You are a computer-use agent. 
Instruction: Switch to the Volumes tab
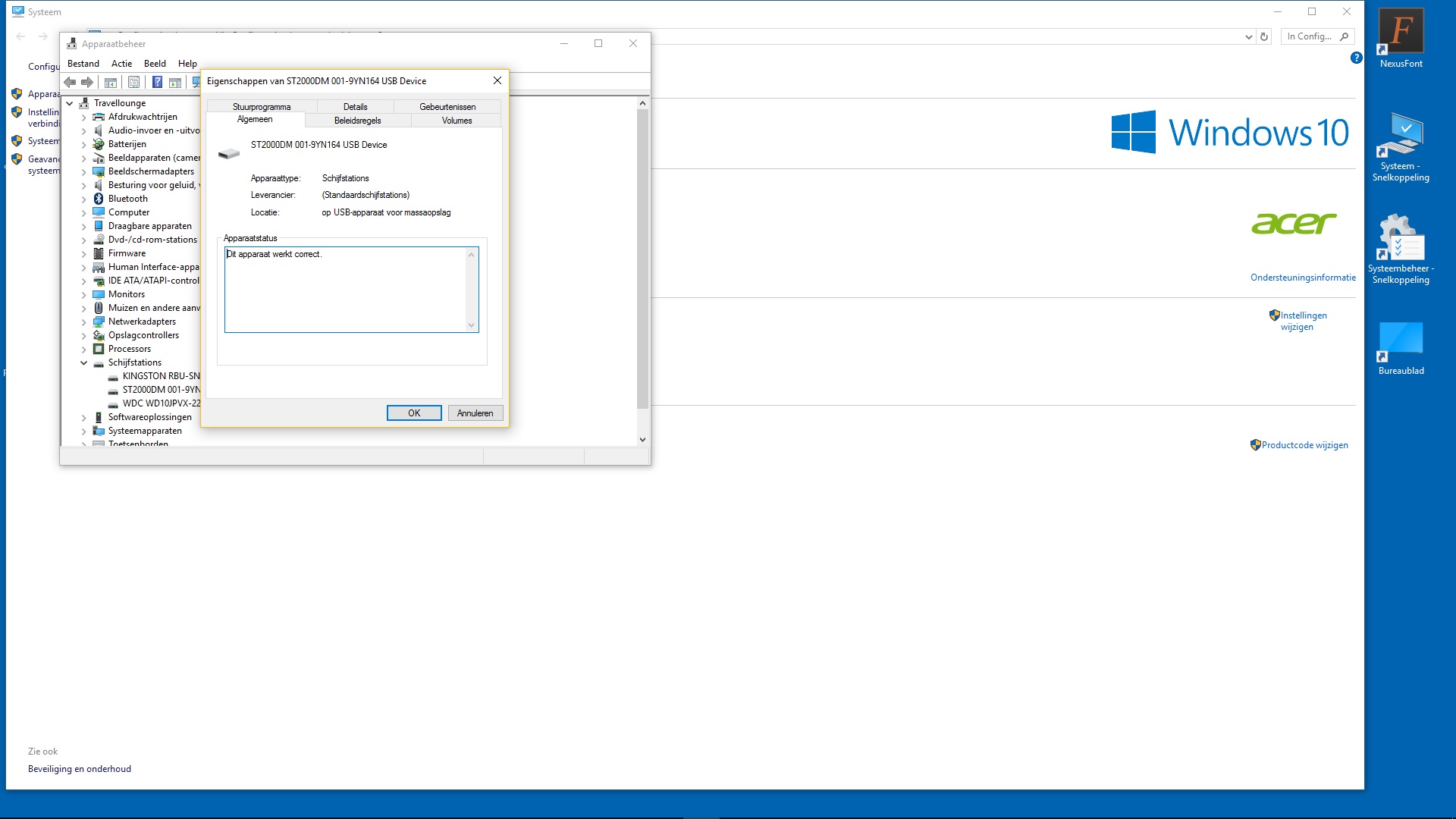[x=457, y=121]
